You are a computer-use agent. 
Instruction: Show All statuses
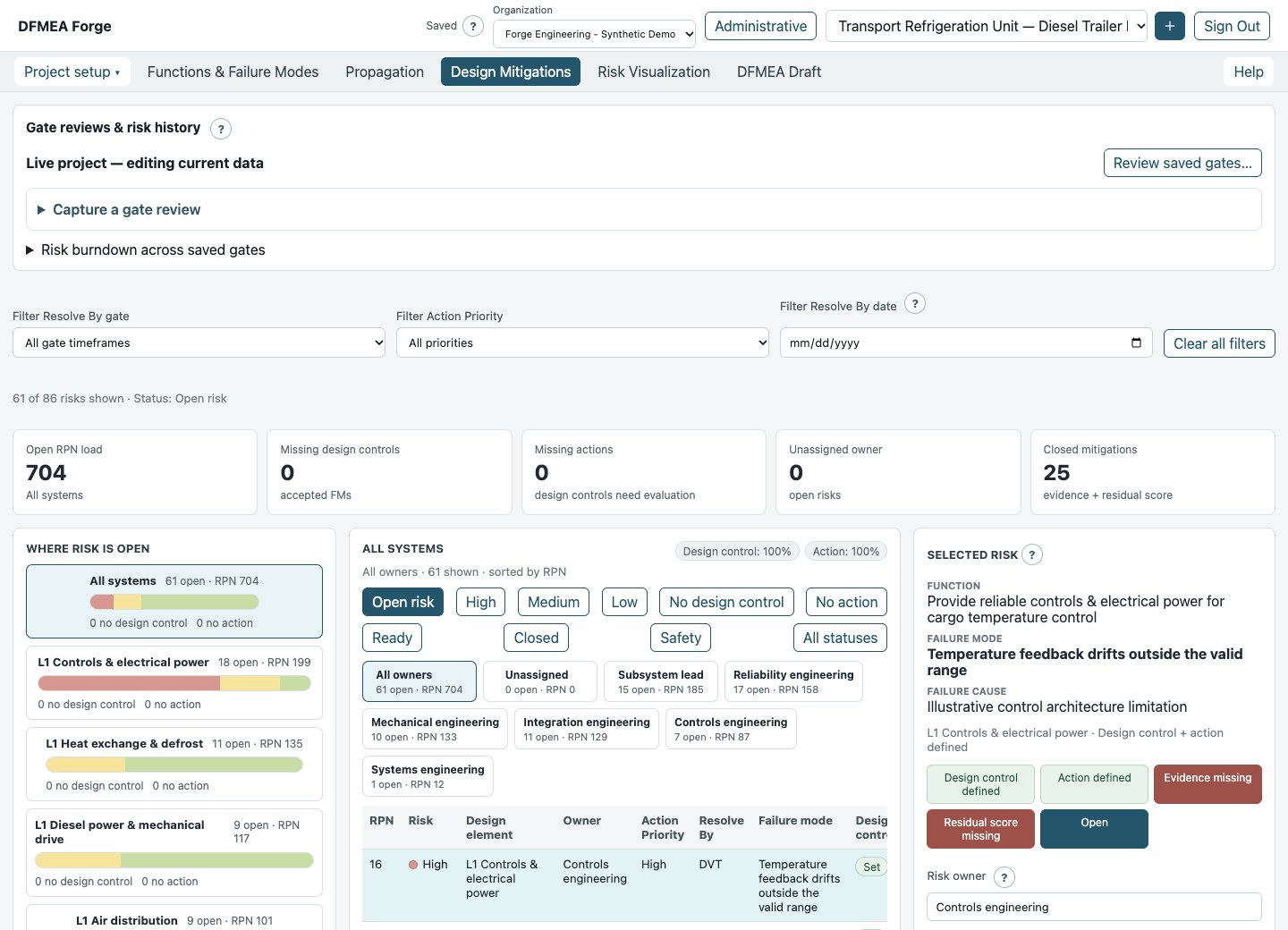click(x=840, y=638)
